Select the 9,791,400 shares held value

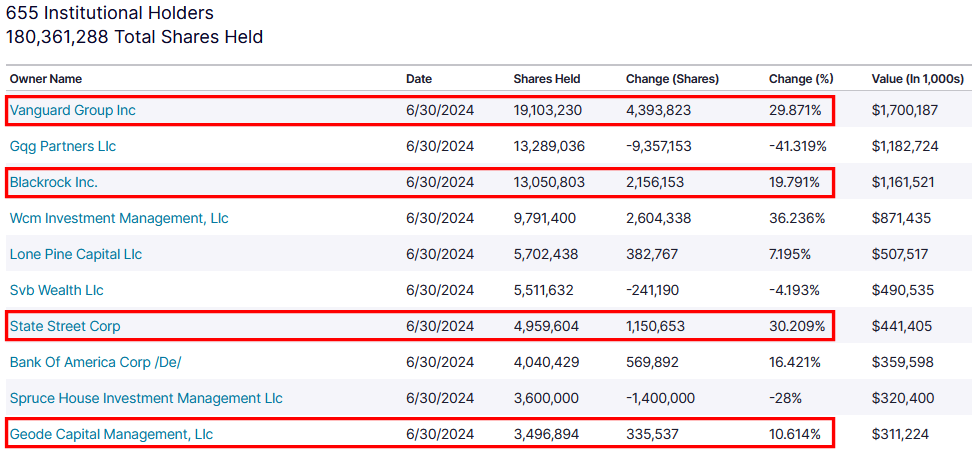(545, 219)
